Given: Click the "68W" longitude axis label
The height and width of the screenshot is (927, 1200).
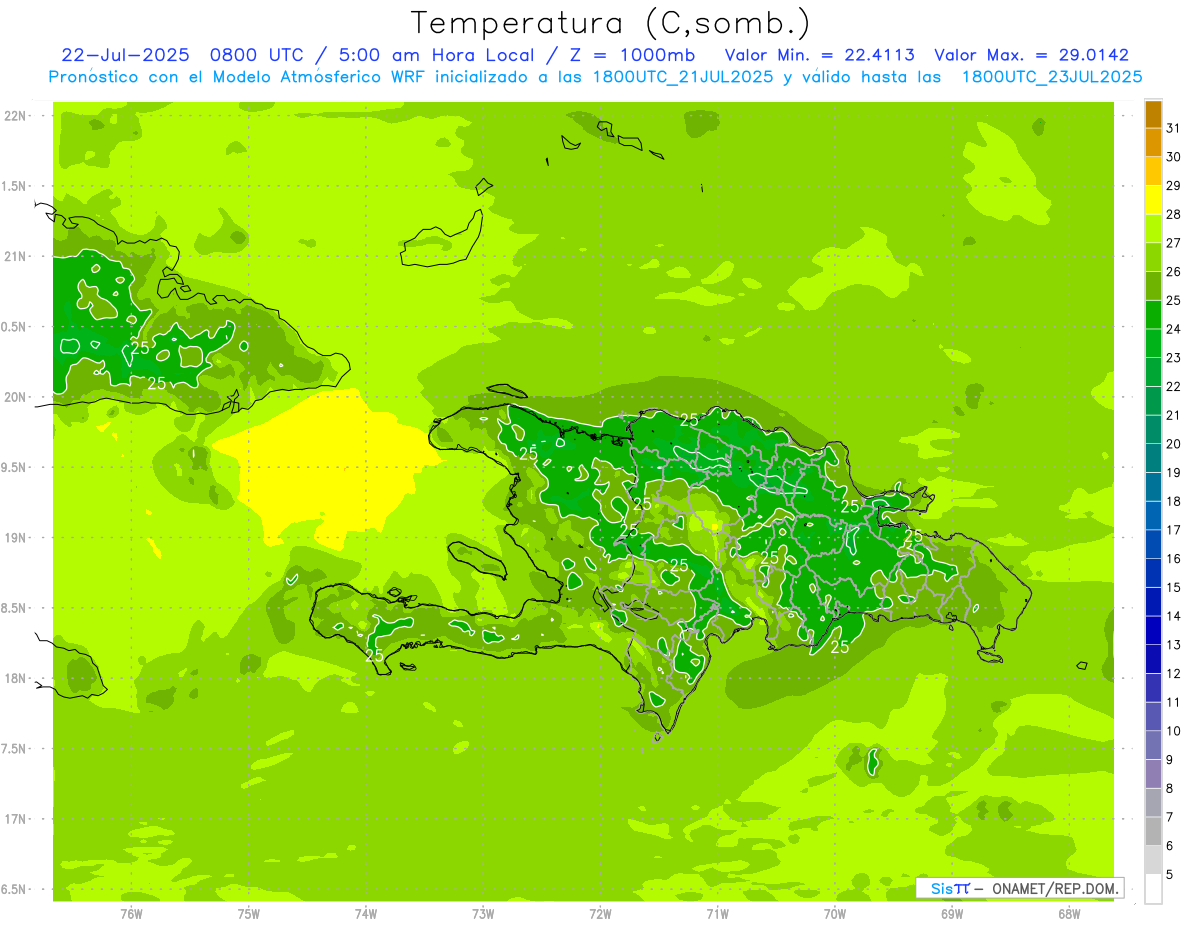Looking at the screenshot, I should tap(1069, 914).
